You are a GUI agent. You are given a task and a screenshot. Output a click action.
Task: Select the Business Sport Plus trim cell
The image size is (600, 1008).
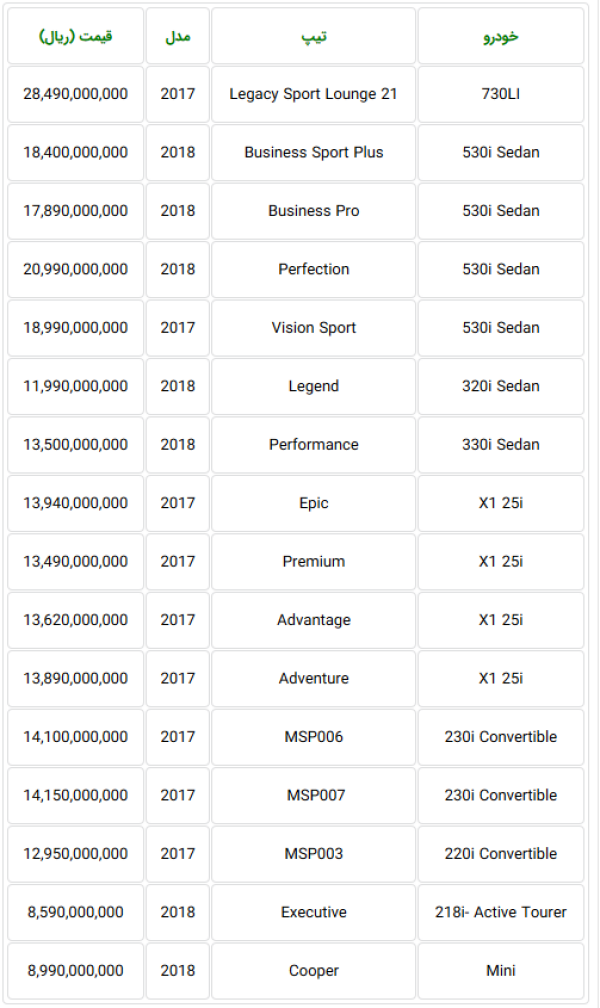[313, 152]
